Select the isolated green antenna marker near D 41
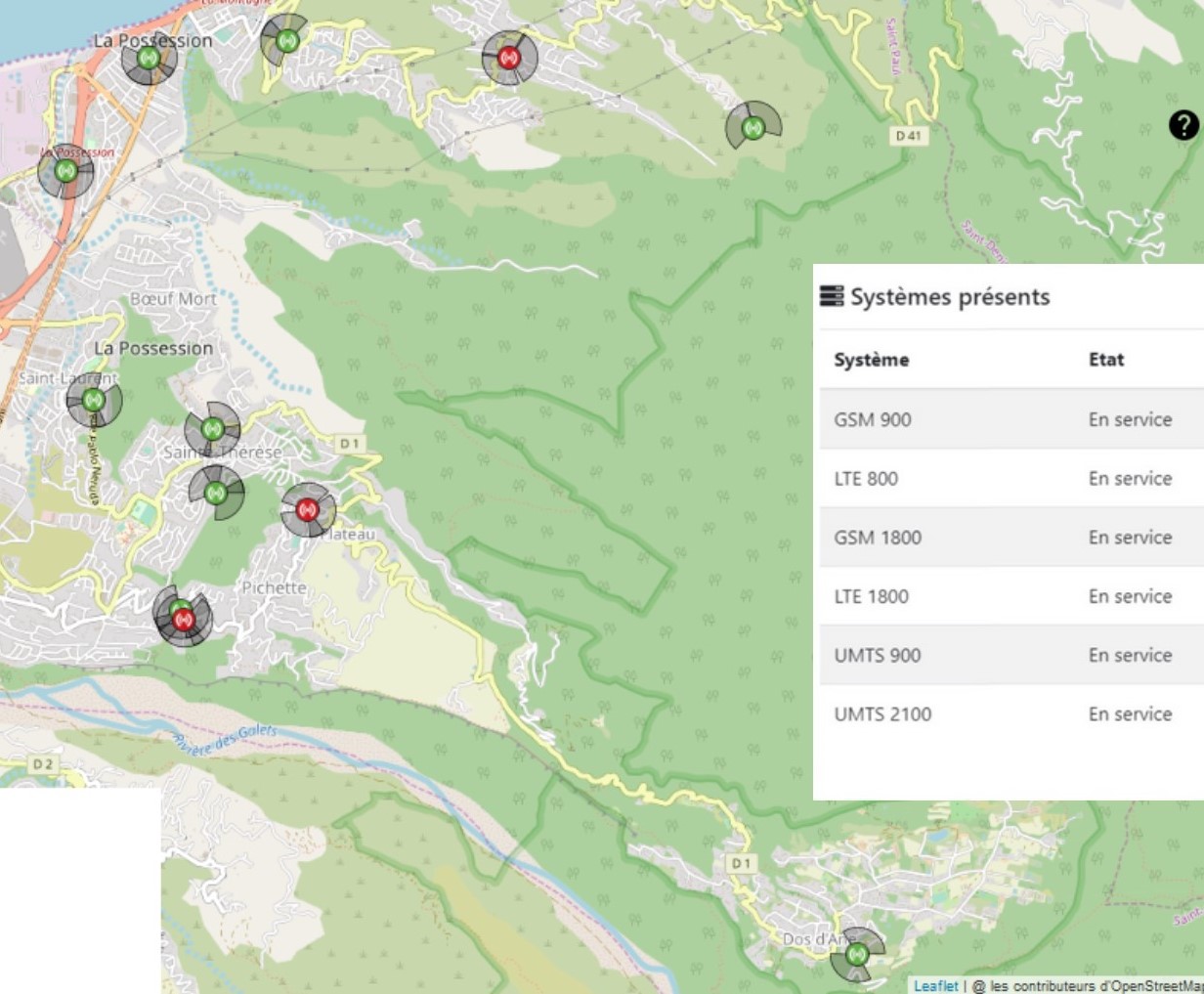 tap(752, 127)
